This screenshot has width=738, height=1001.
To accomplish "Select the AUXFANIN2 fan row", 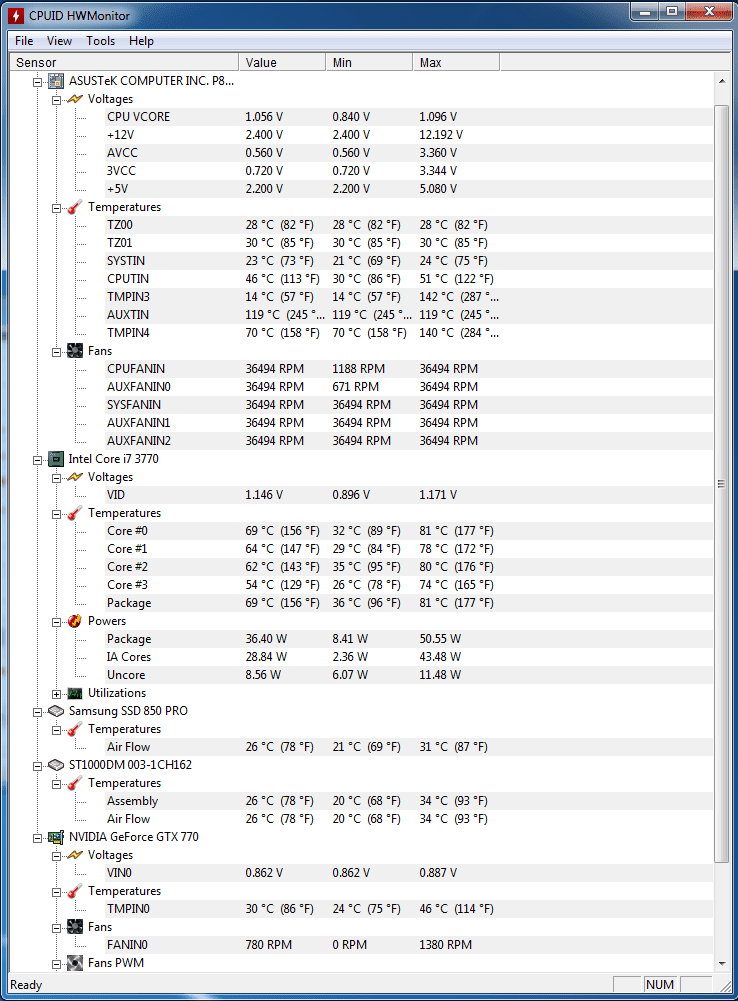I will pos(409,440).
